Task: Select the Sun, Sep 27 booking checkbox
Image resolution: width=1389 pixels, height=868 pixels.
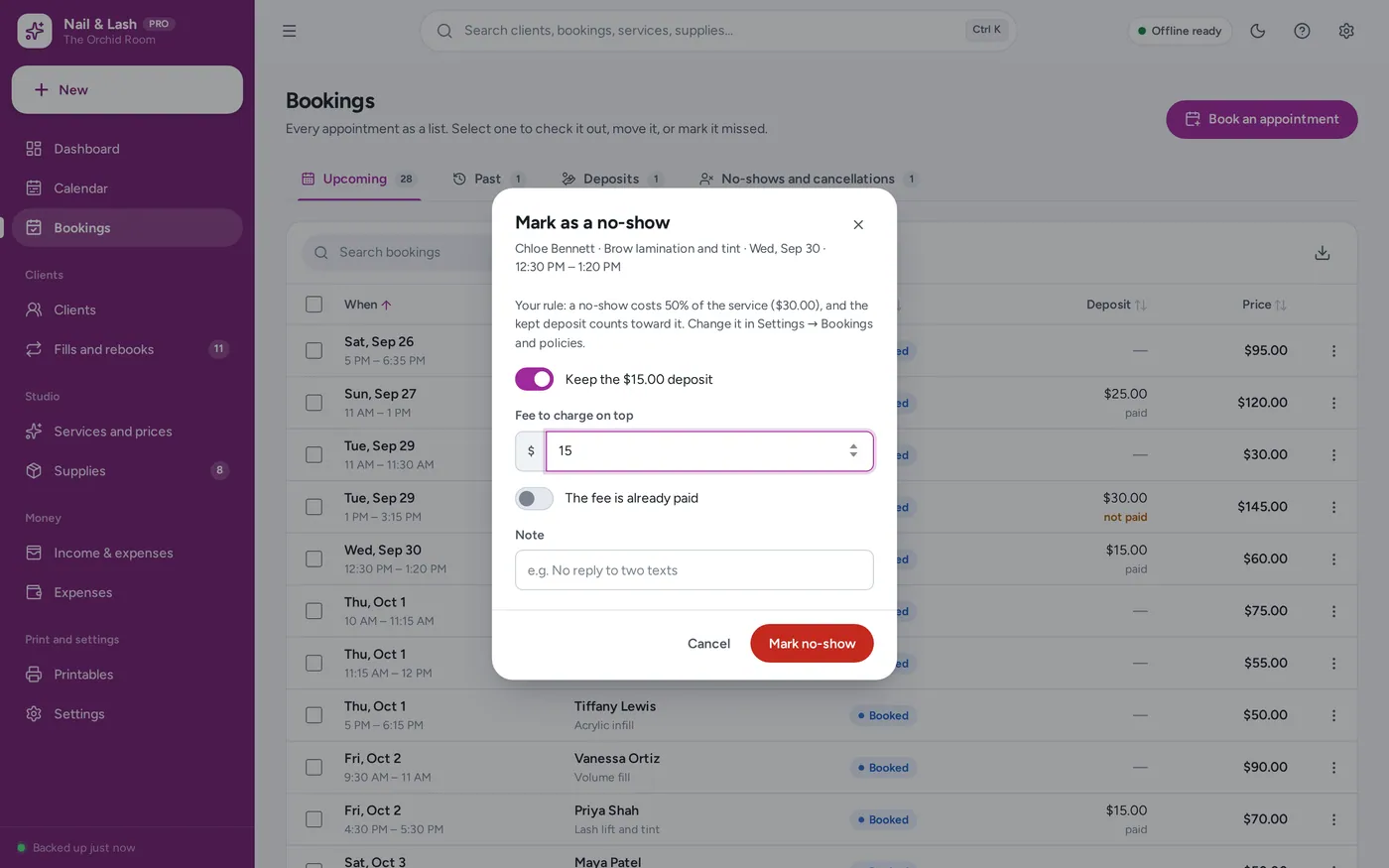Action: click(x=314, y=403)
